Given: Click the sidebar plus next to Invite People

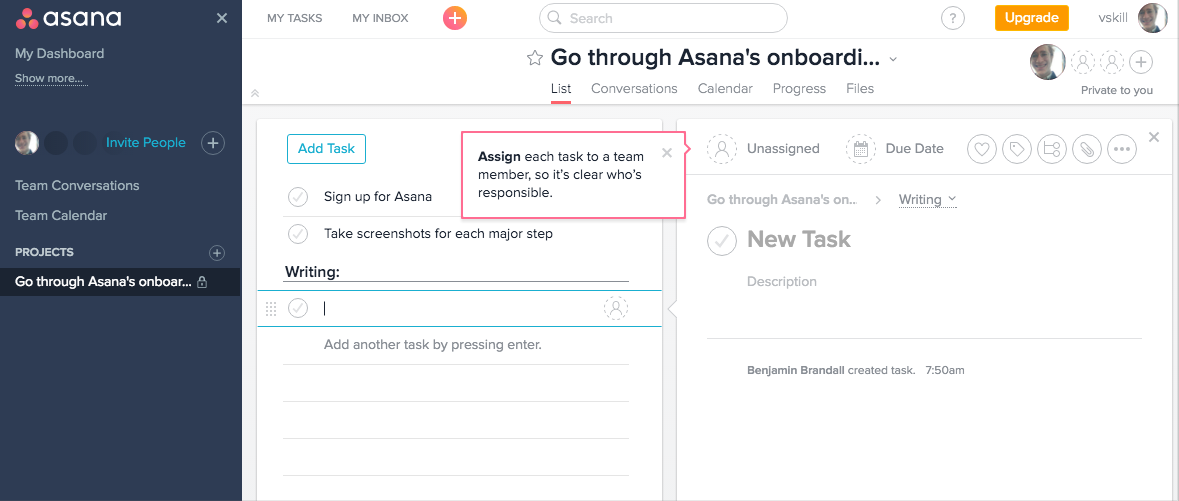Looking at the screenshot, I should 213,143.
